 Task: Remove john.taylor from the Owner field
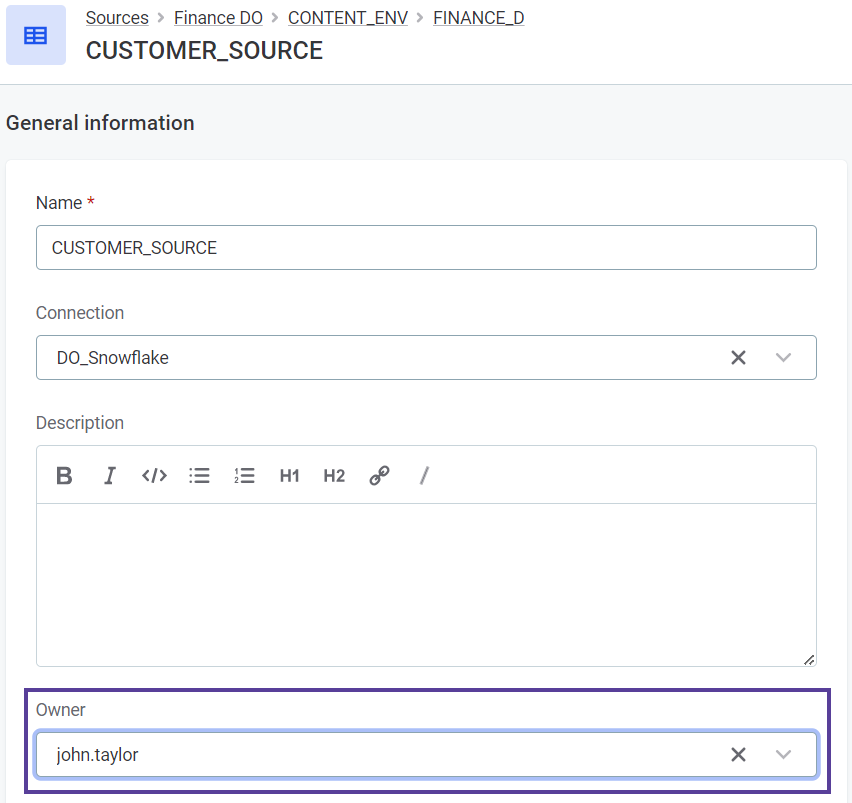[x=738, y=755]
